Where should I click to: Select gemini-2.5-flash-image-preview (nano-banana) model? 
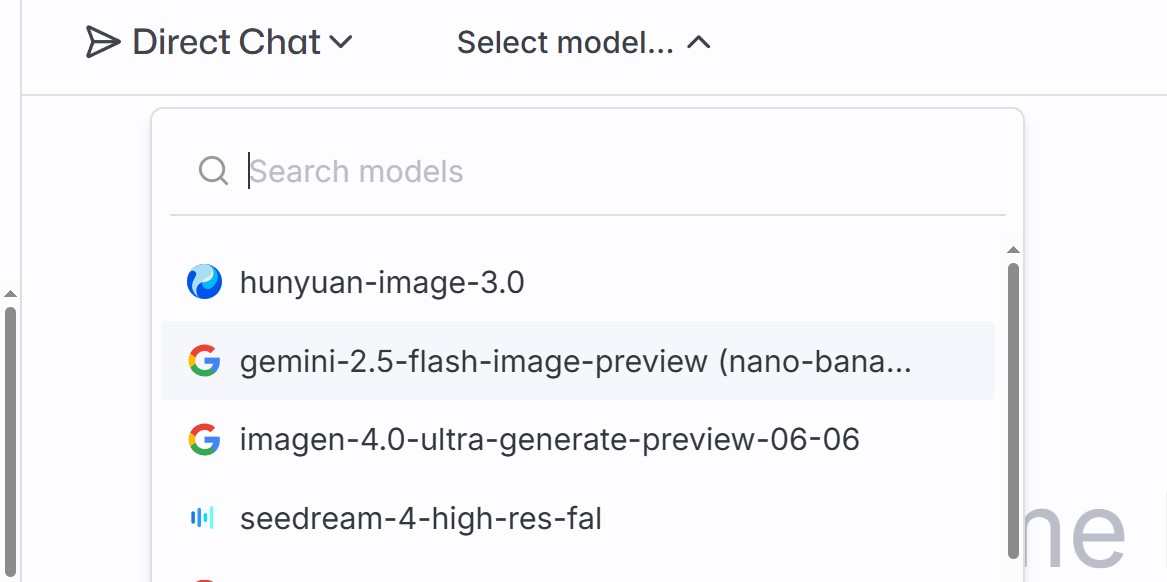click(x=575, y=361)
